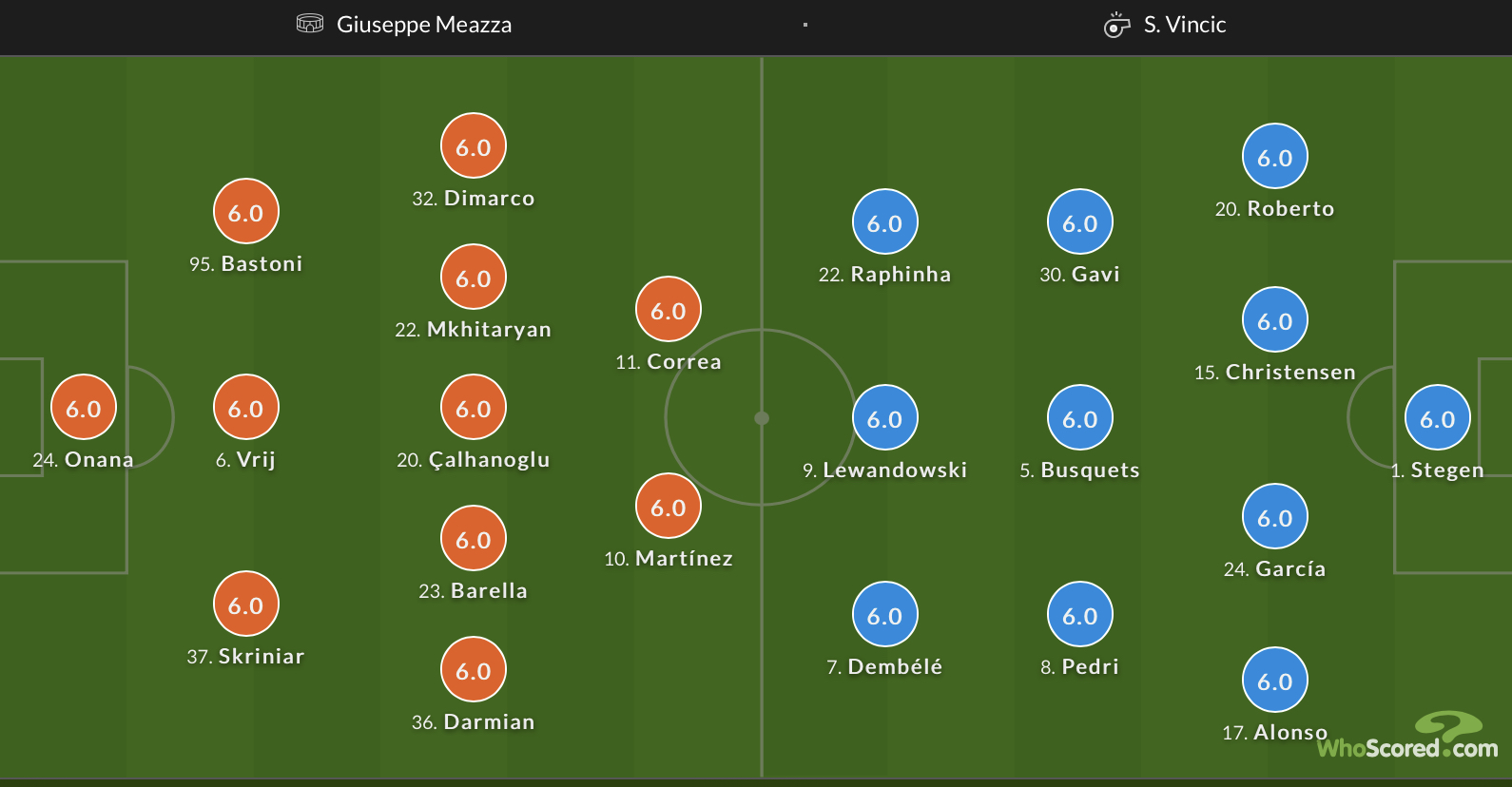Click Skriniar's rating circle

245,605
